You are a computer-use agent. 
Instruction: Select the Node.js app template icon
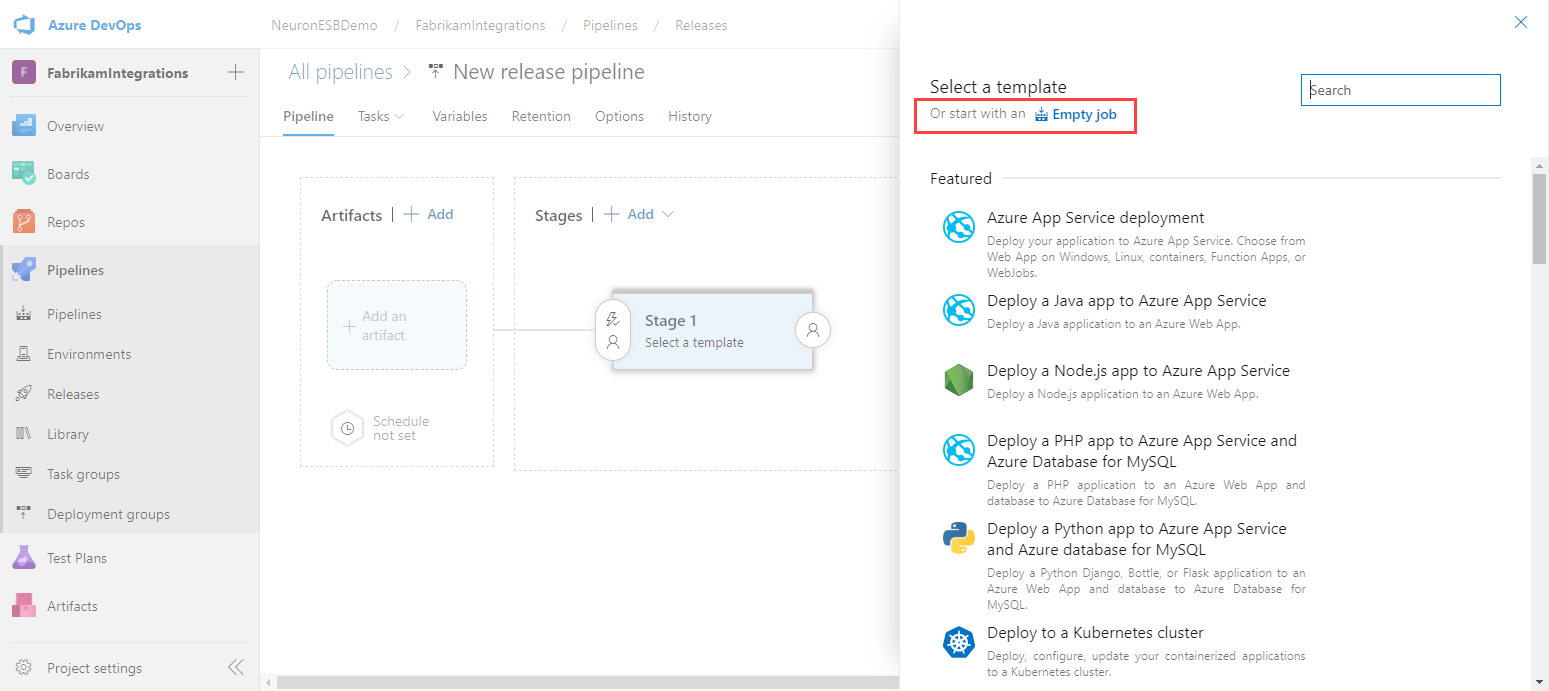coord(959,380)
